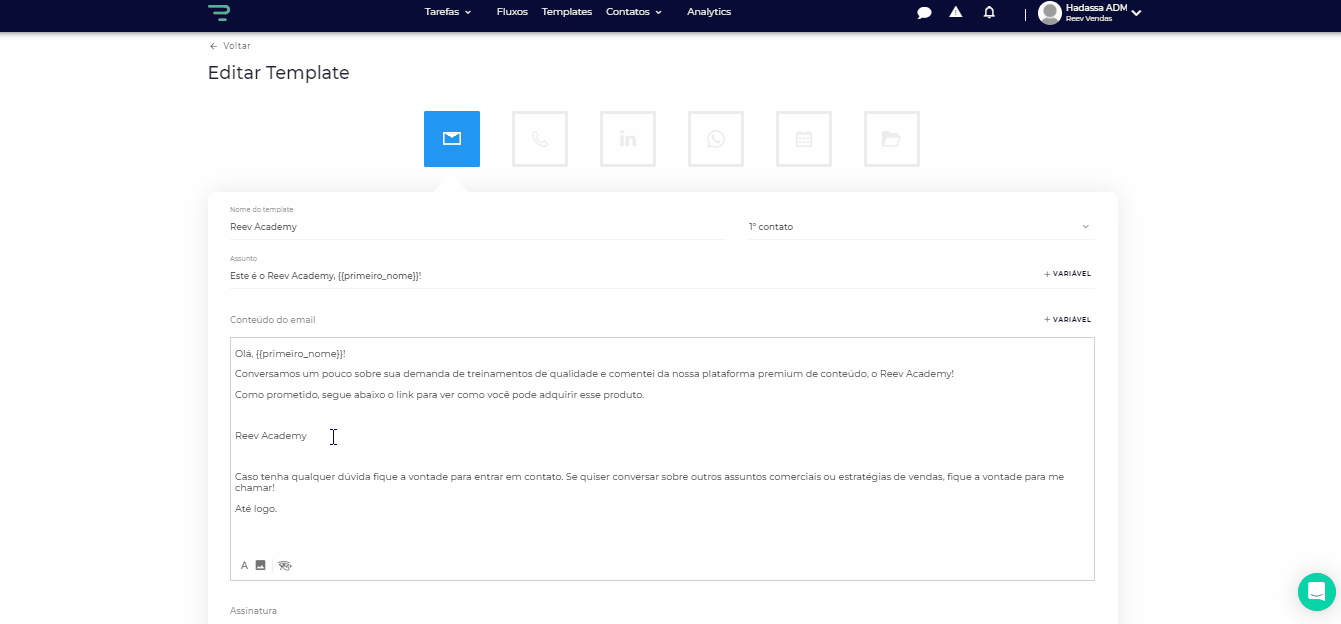1341x624 pixels.
Task: Toggle the tracking eye icon in editor
Action: click(x=285, y=565)
